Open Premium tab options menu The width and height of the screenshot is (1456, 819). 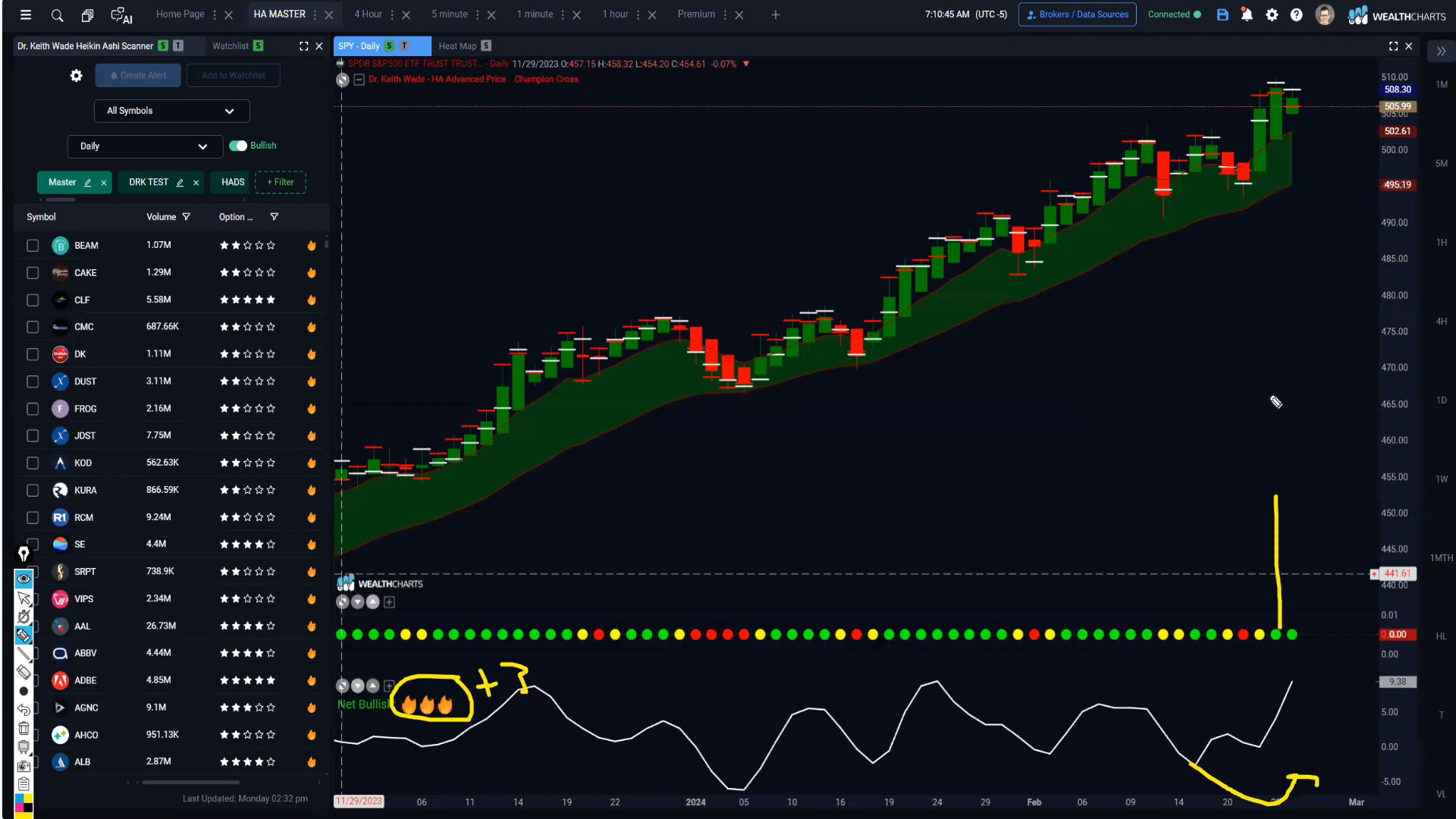(x=725, y=14)
